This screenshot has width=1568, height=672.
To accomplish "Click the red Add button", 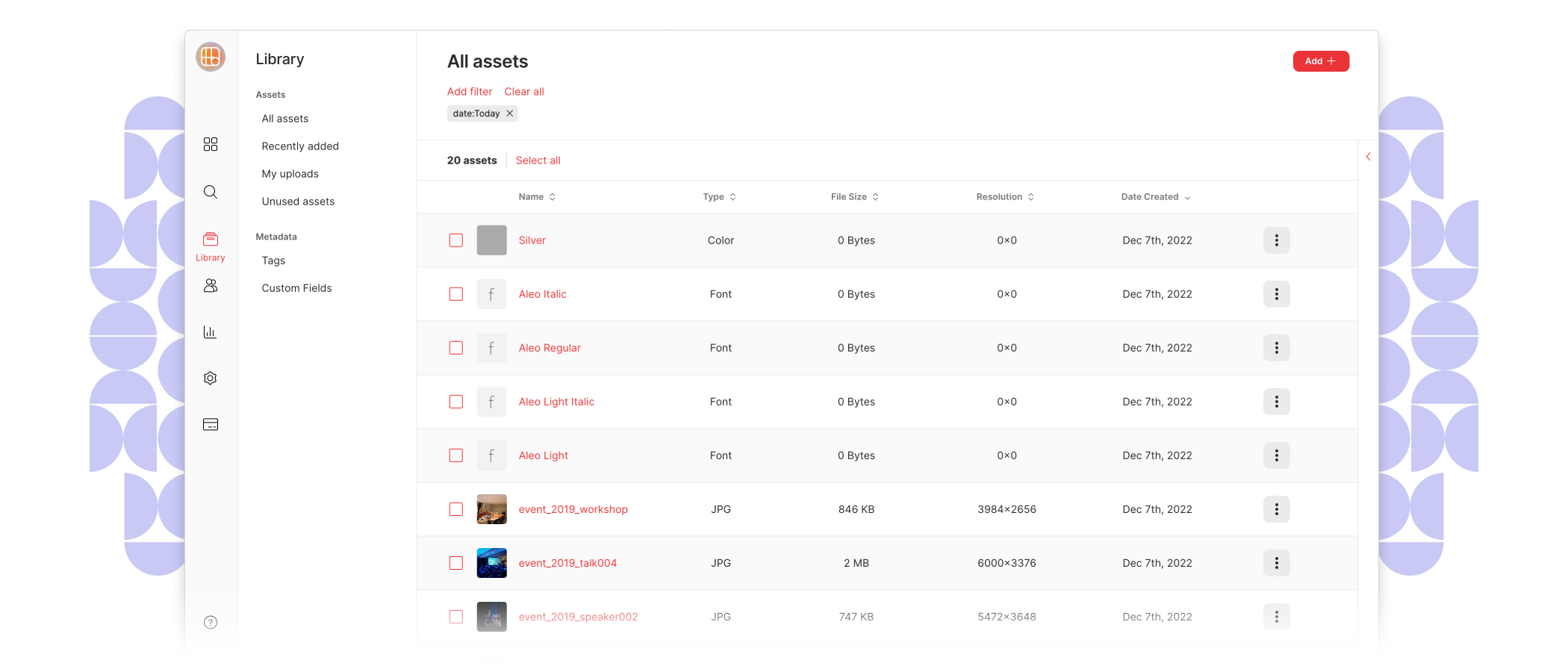I will 1321,61.
